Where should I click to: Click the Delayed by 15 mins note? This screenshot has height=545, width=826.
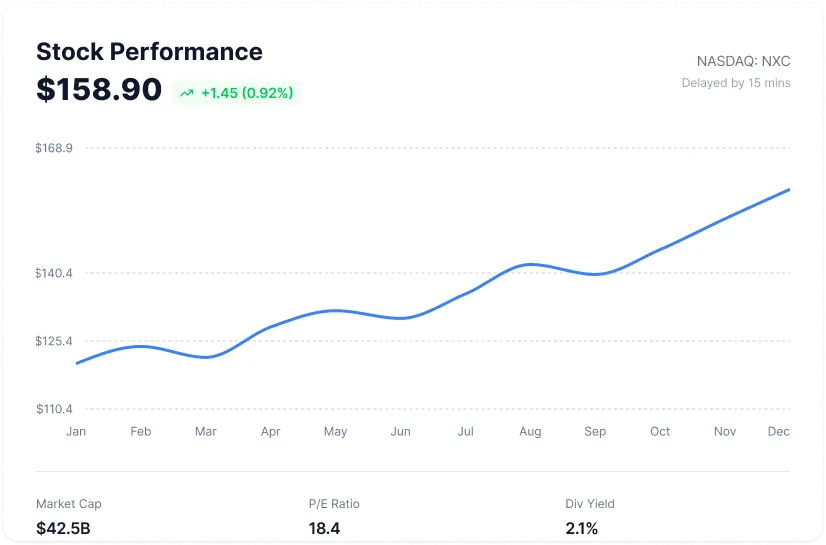pos(736,83)
